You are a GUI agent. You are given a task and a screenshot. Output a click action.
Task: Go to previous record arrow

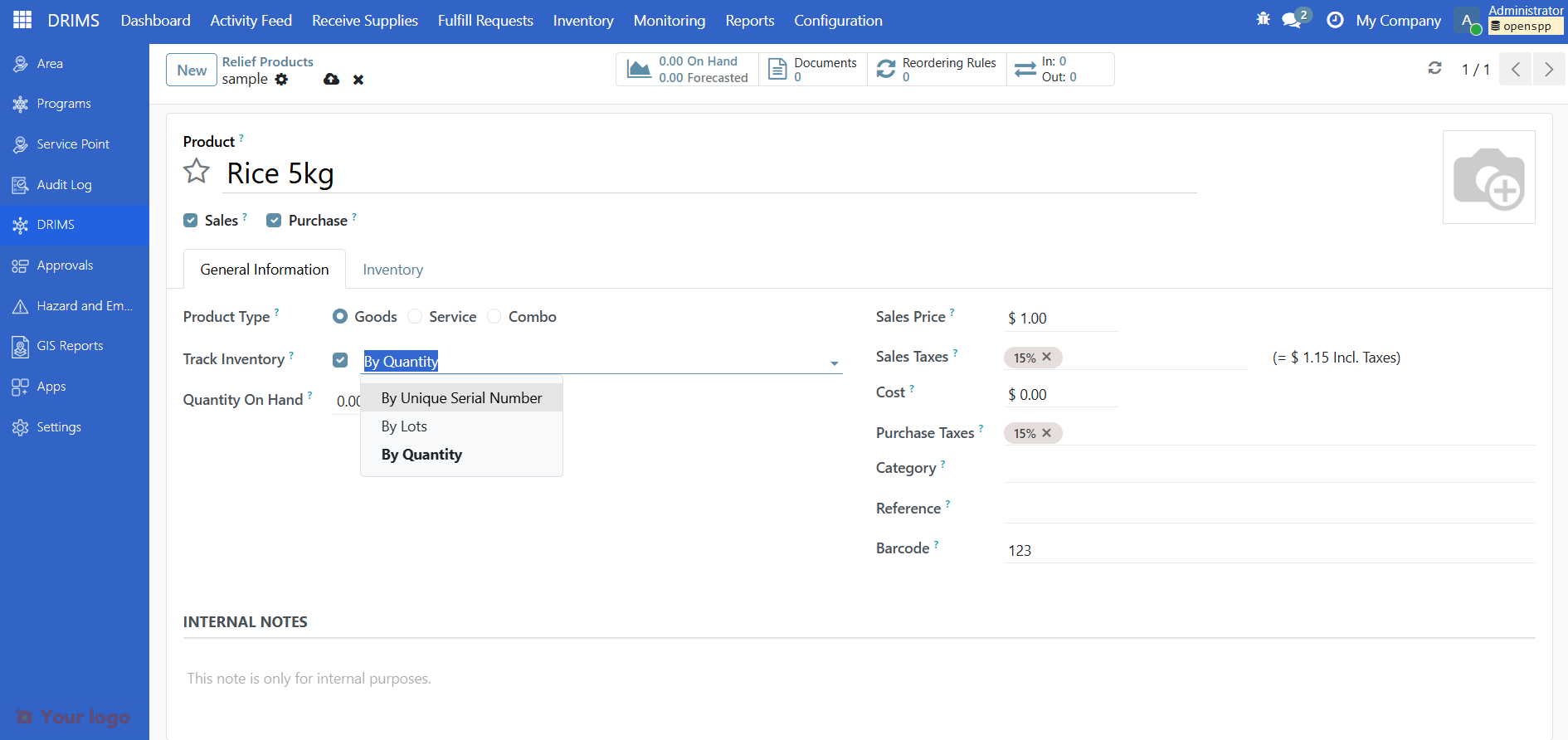coord(1515,69)
